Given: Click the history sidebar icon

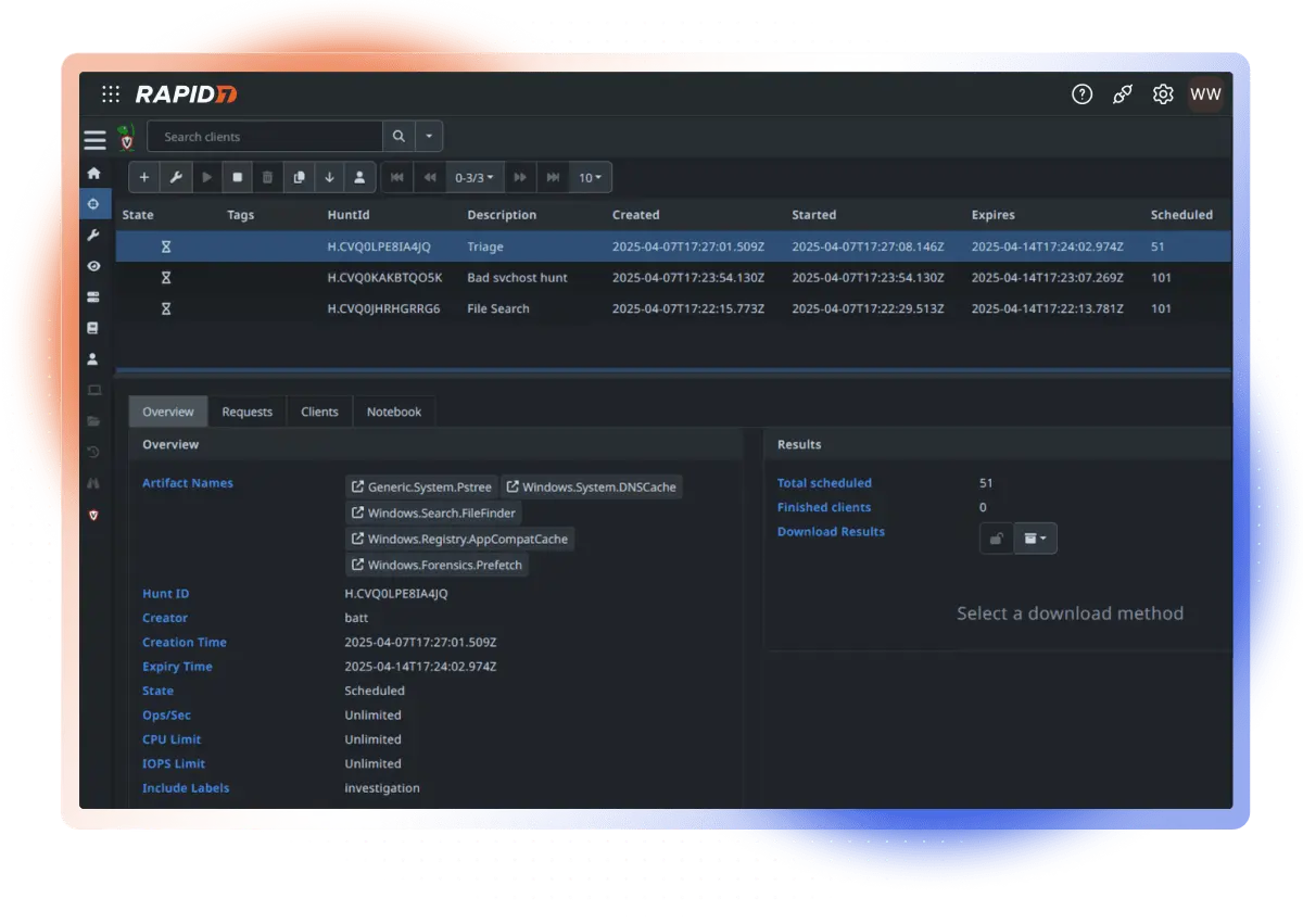Looking at the screenshot, I should click(x=94, y=452).
